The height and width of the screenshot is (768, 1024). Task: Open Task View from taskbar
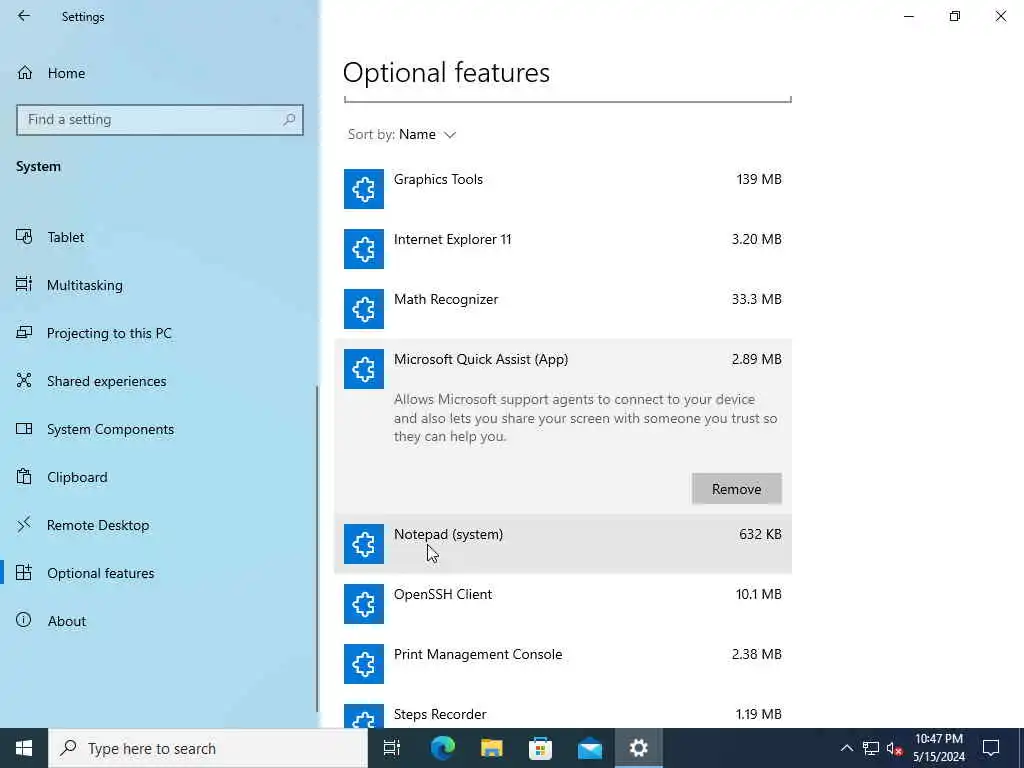point(392,748)
